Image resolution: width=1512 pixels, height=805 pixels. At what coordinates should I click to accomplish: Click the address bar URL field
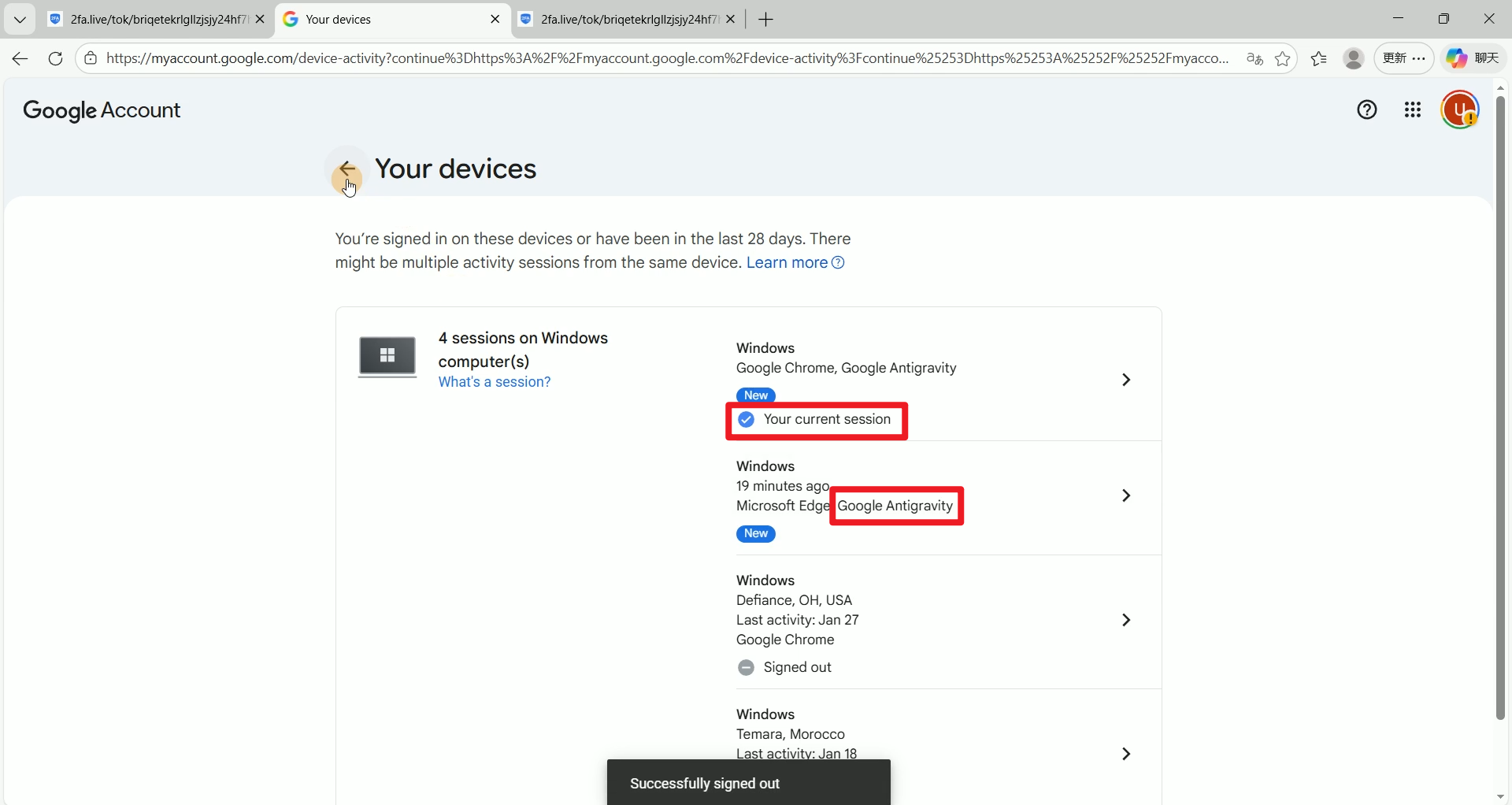click(x=665, y=58)
